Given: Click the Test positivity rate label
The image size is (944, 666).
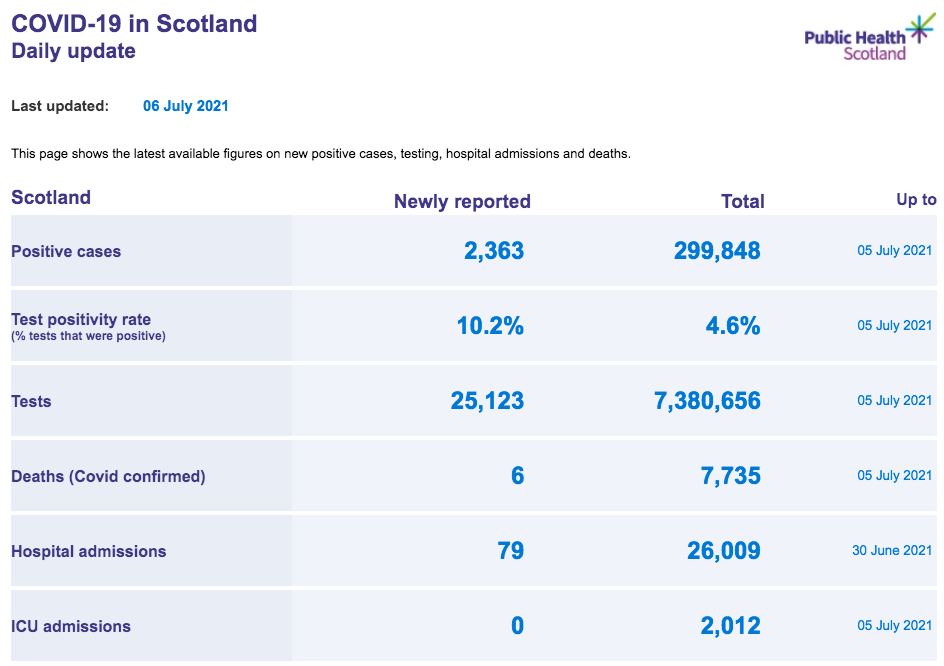Looking at the screenshot, I should [81, 319].
